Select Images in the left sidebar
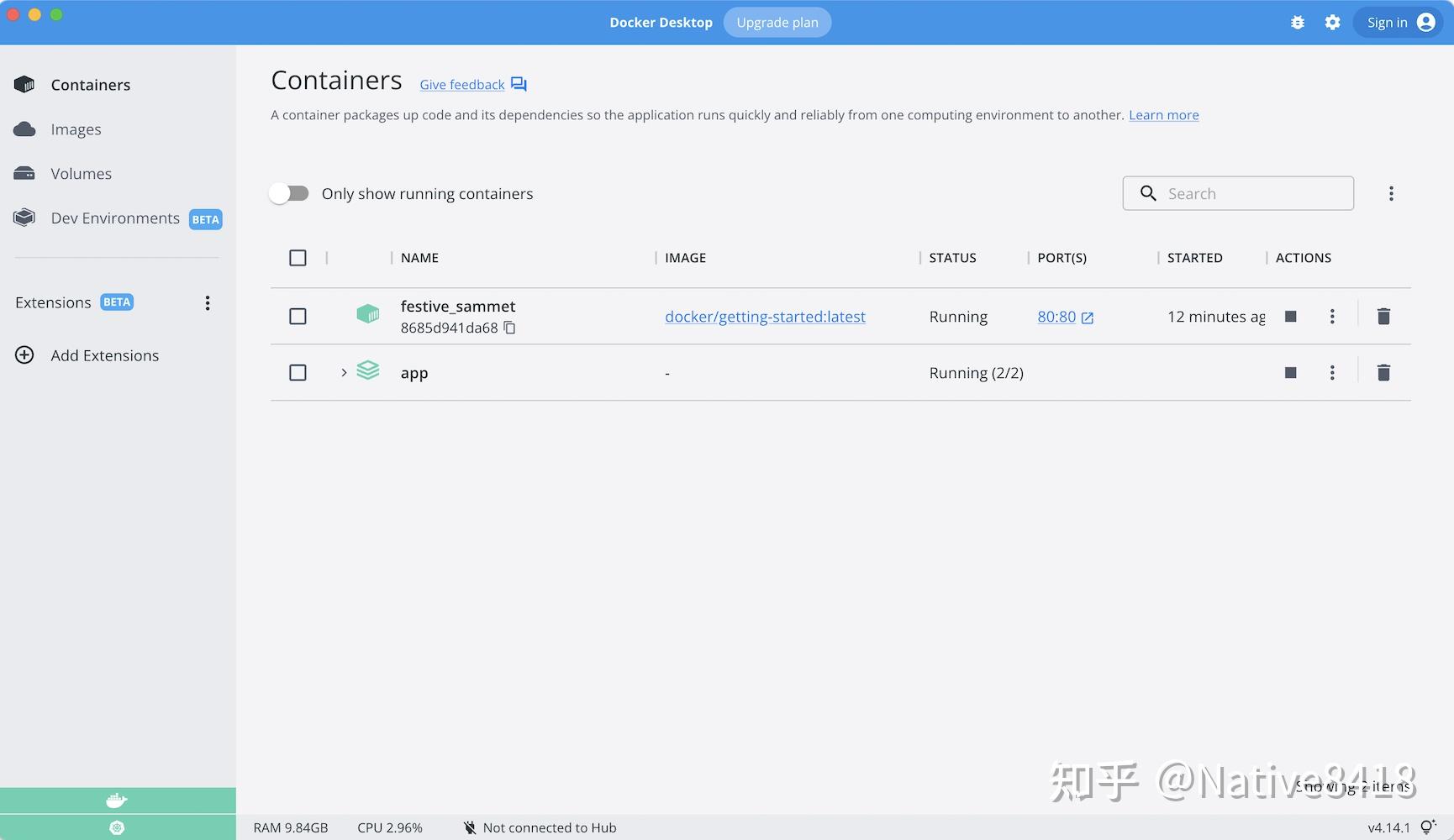 click(x=76, y=129)
